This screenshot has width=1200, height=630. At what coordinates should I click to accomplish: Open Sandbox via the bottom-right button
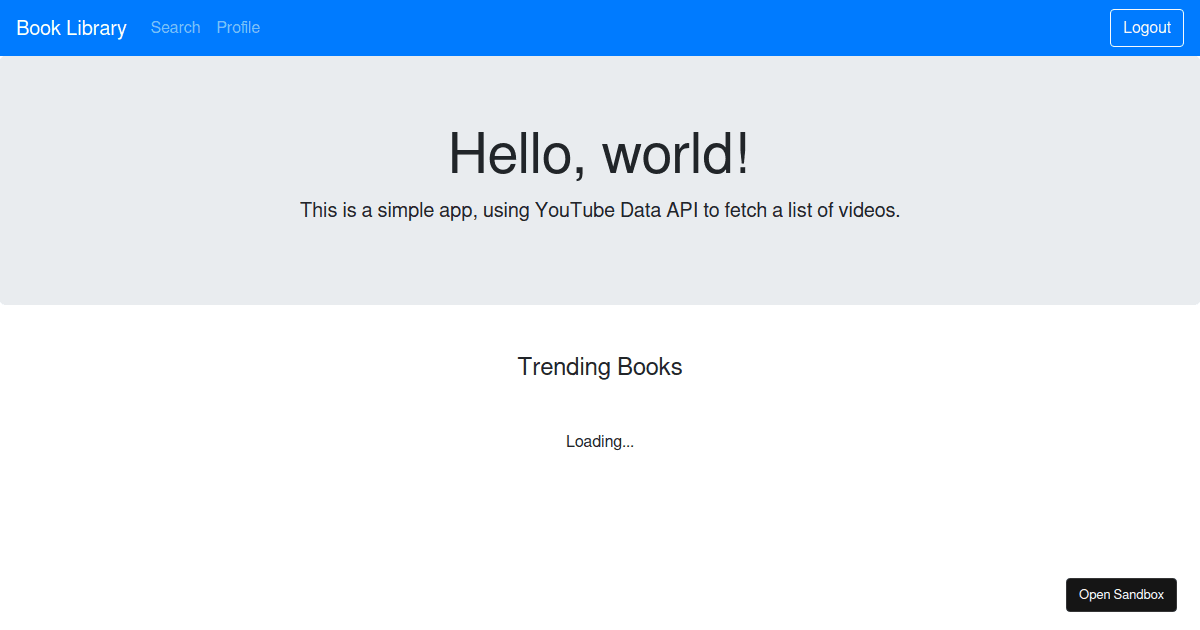click(1121, 594)
